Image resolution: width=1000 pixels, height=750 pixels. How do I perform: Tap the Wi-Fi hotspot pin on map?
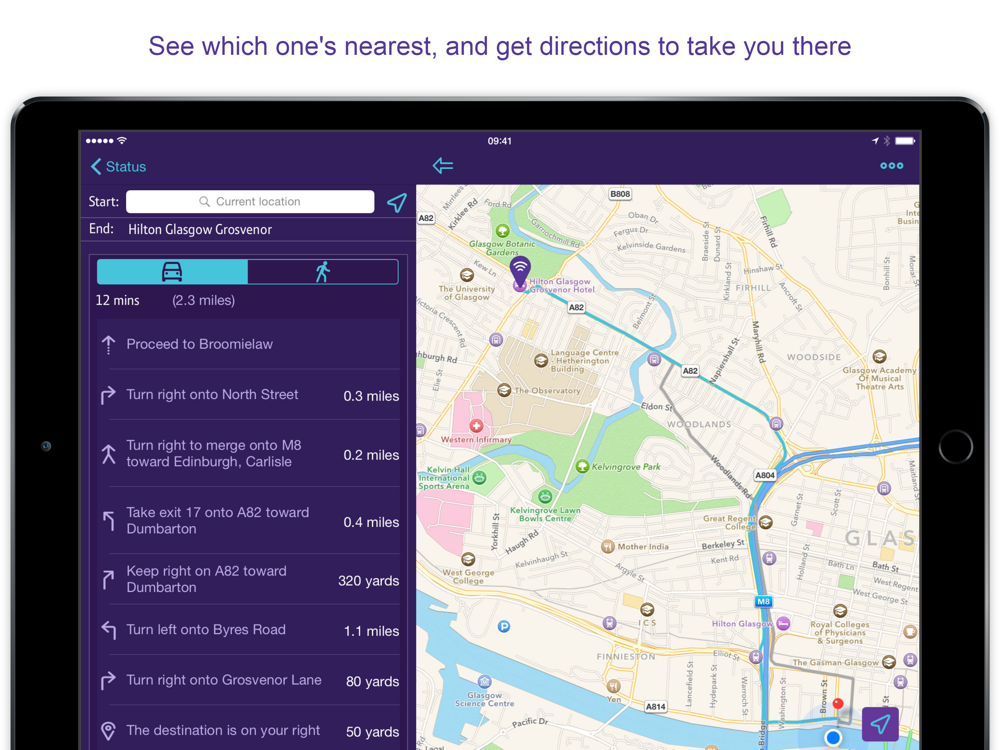520,272
